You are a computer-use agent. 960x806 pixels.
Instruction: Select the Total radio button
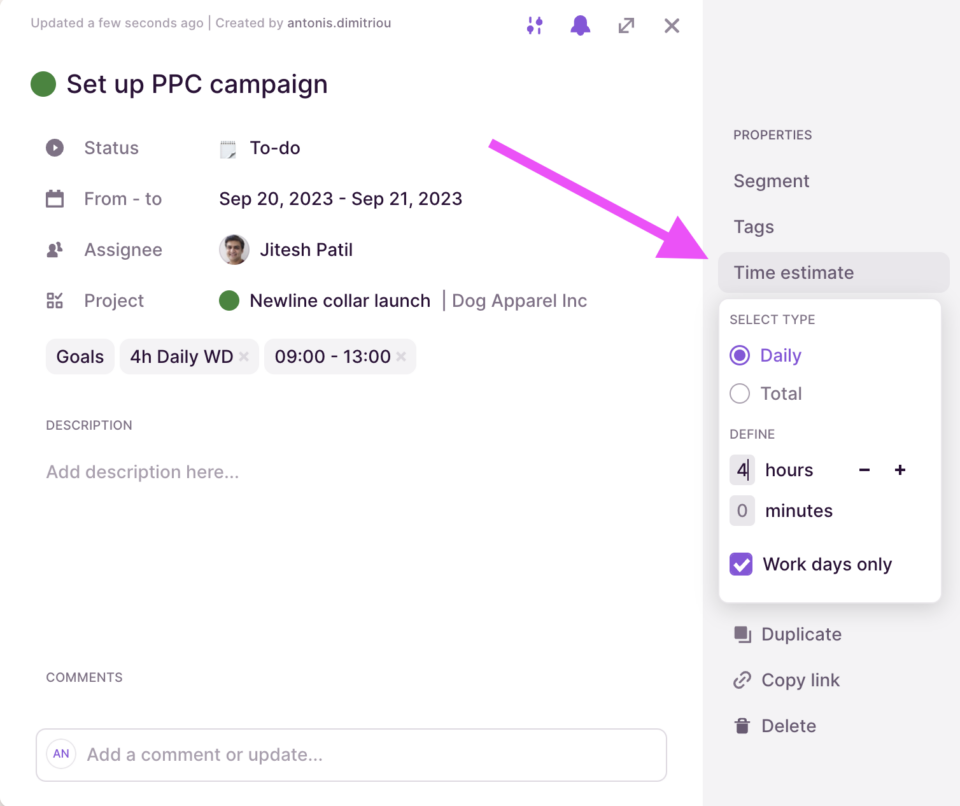[x=739, y=393]
